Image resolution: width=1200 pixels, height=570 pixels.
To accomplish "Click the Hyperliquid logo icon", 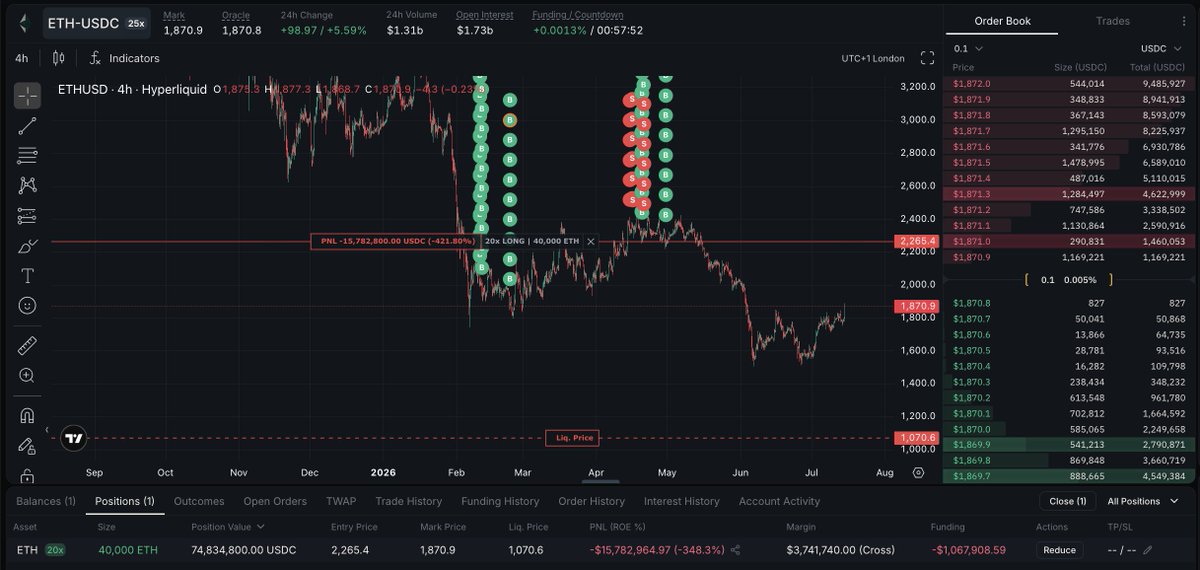I will coord(24,22).
